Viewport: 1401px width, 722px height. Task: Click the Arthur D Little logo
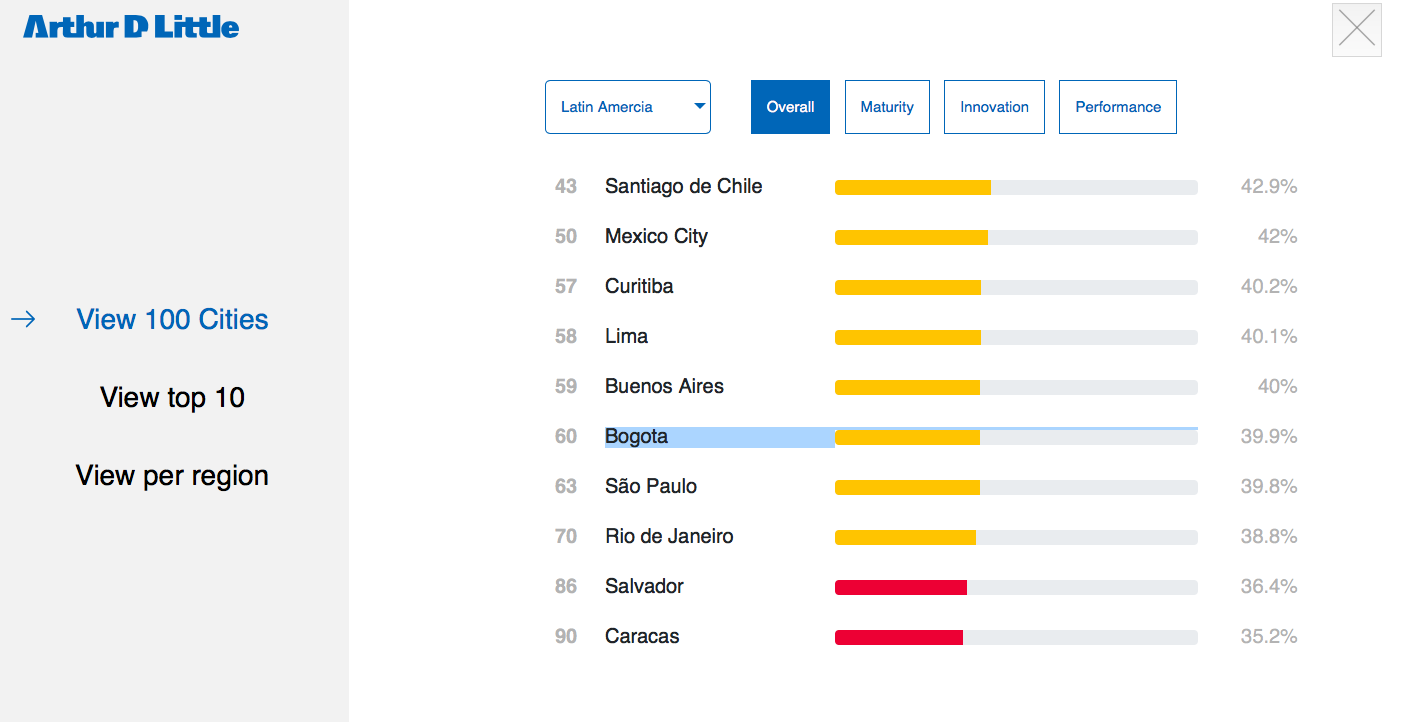pyautogui.click(x=131, y=27)
